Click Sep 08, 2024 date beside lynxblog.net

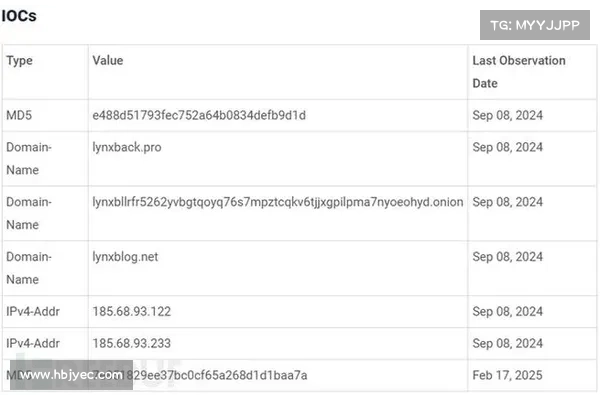(507, 257)
